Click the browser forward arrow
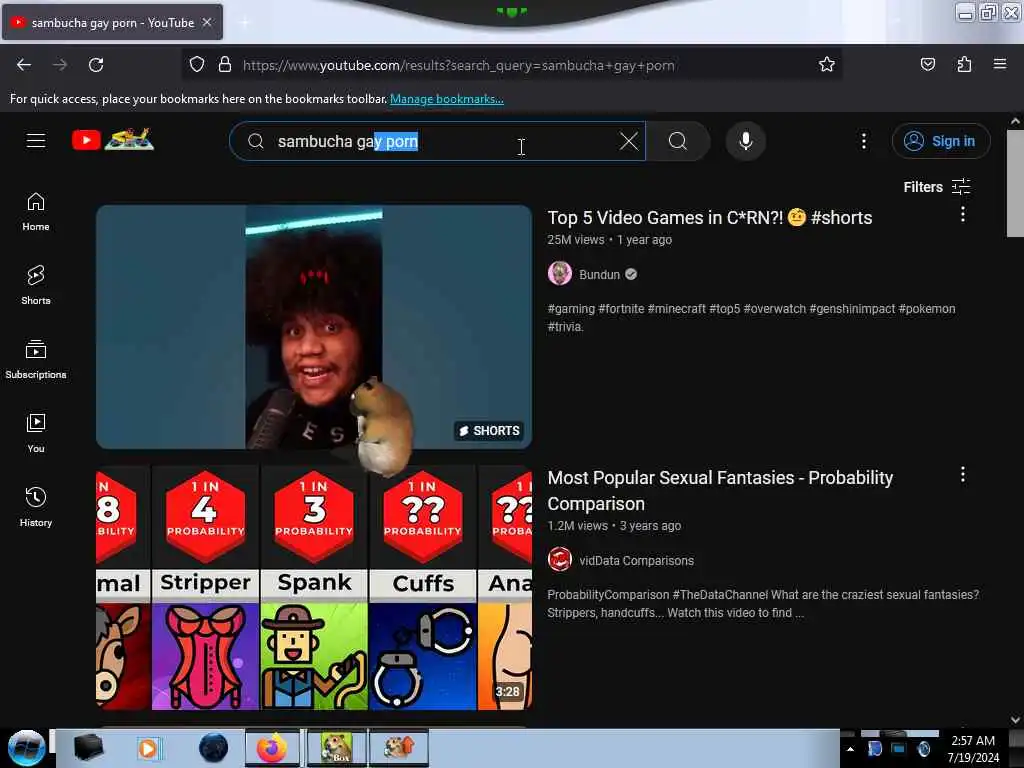The height and width of the screenshot is (768, 1024). [59, 65]
